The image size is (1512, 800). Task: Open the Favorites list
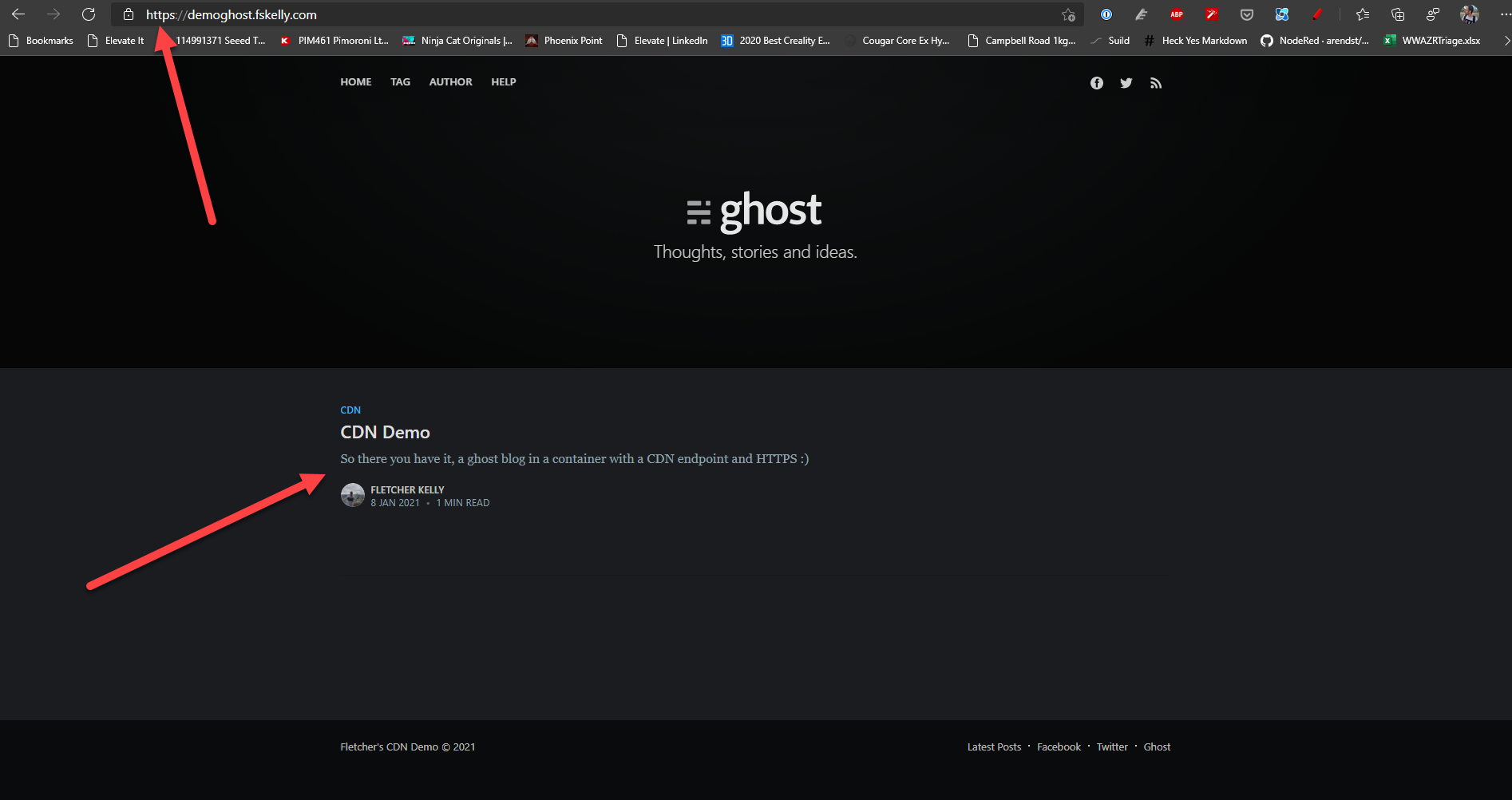click(x=1363, y=14)
